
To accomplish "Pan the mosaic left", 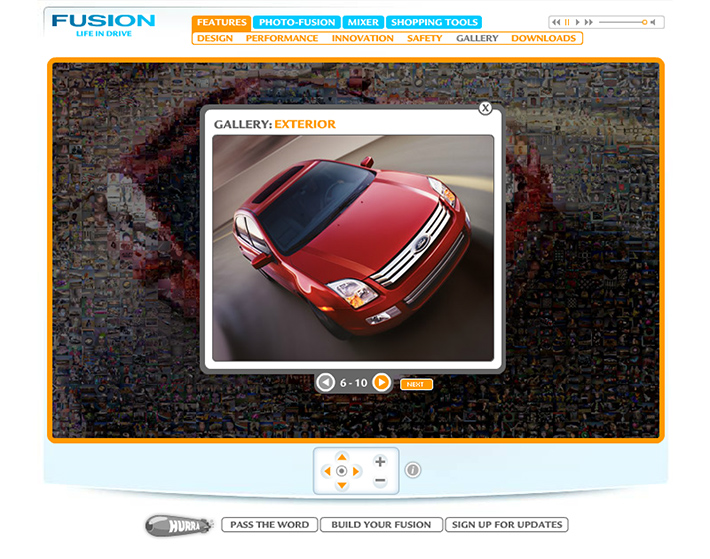I will click(x=326, y=471).
